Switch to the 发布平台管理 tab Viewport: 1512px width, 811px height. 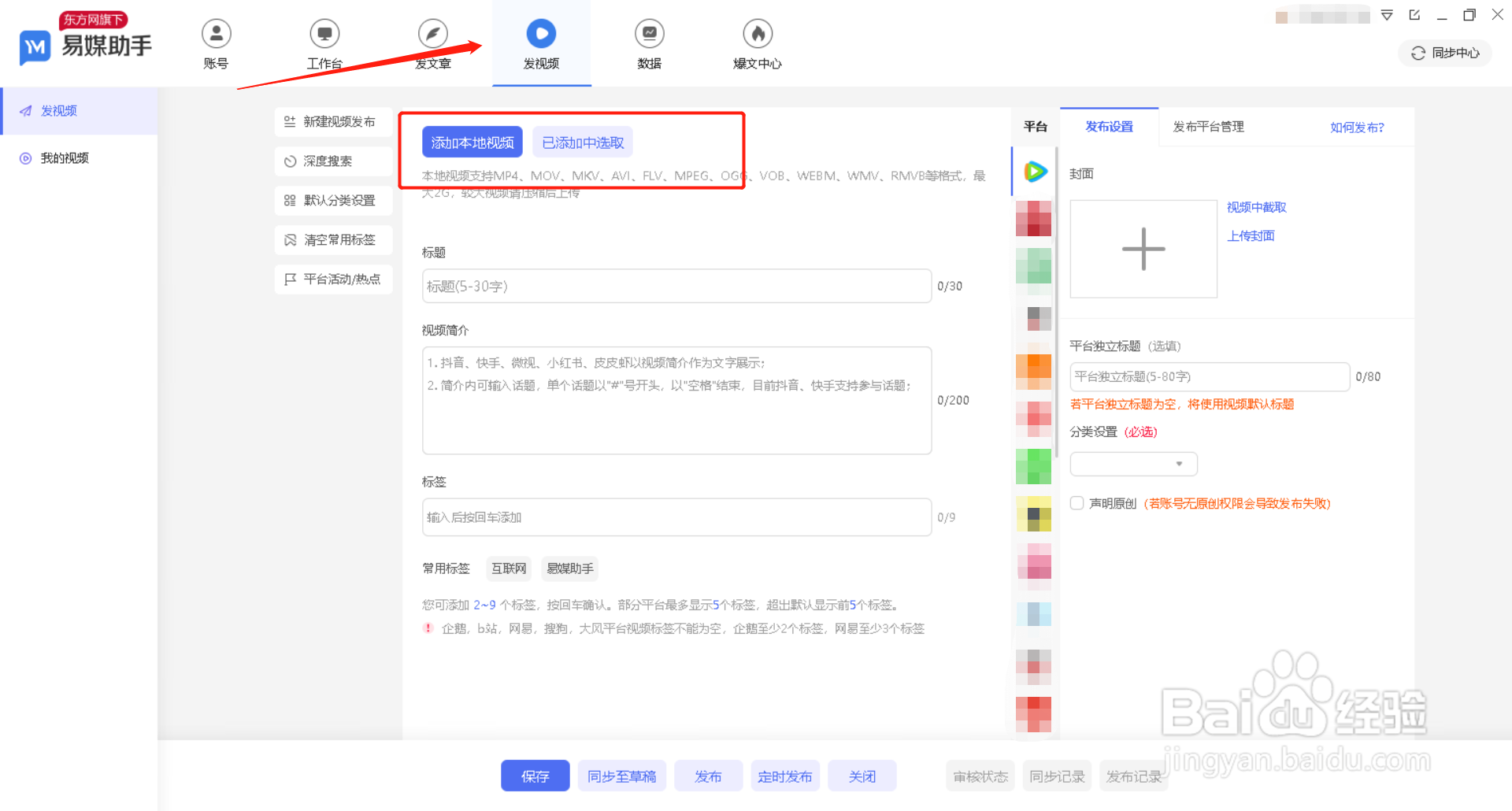1206,126
